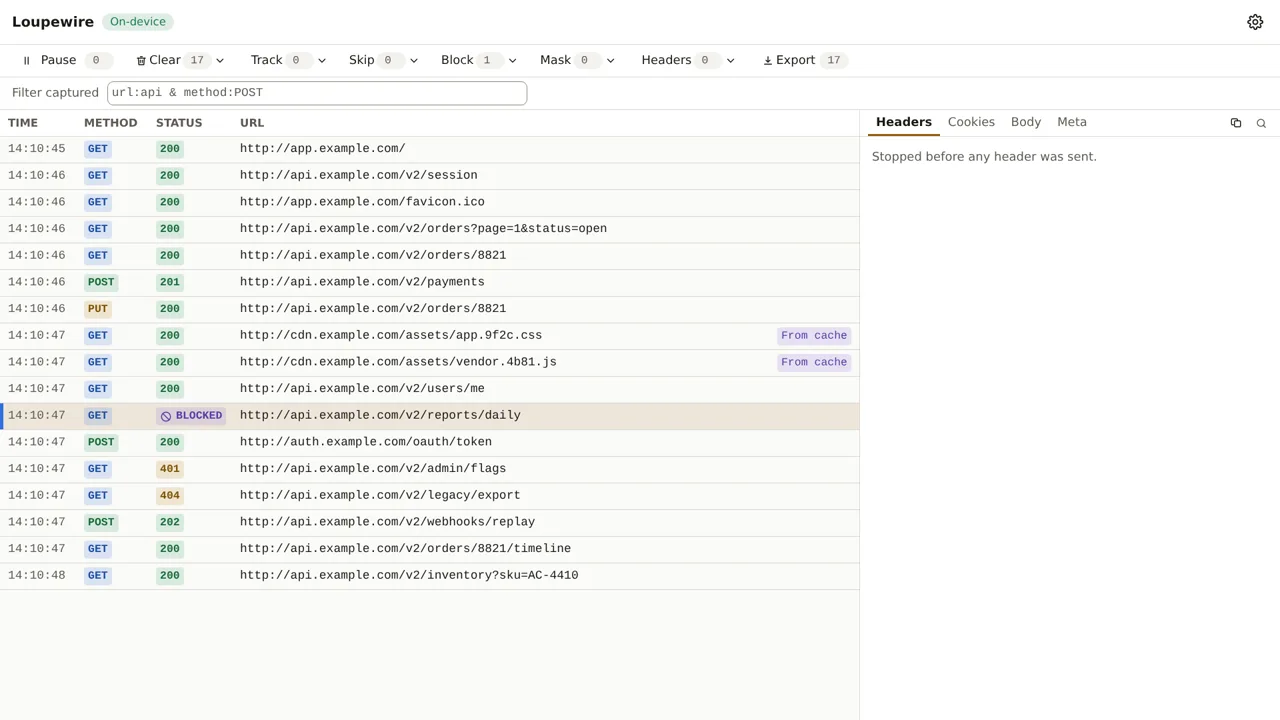Select the oauth/token request row
The image size is (1280, 720).
click(x=430, y=442)
